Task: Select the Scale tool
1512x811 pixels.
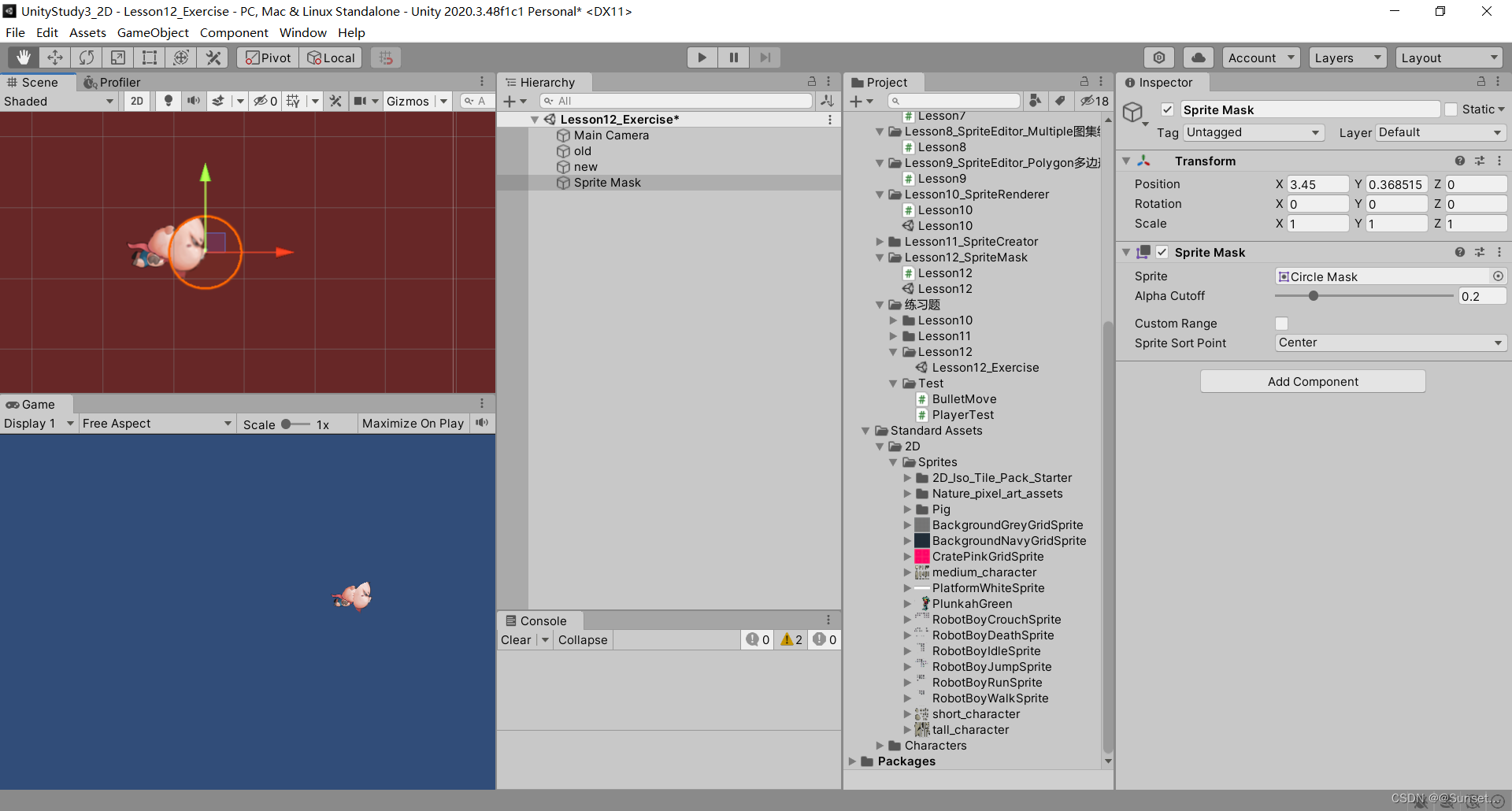Action: [x=118, y=57]
